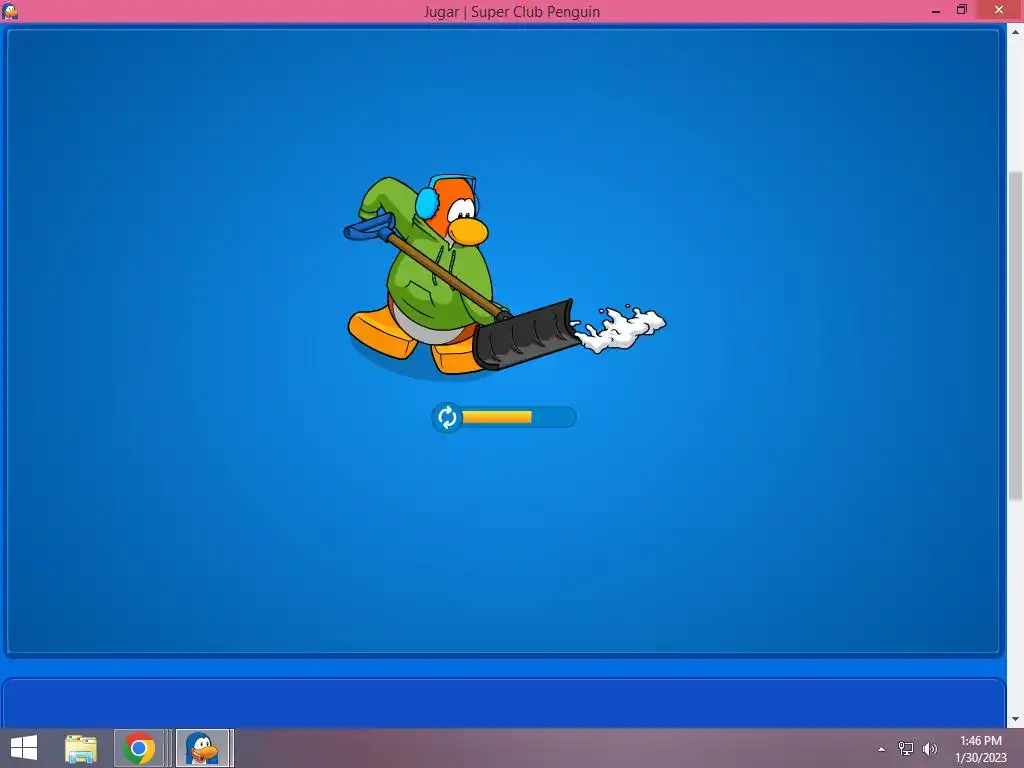This screenshot has height=768, width=1024.
Task: Show hidden system tray icons arrow
Action: [x=882, y=749]
